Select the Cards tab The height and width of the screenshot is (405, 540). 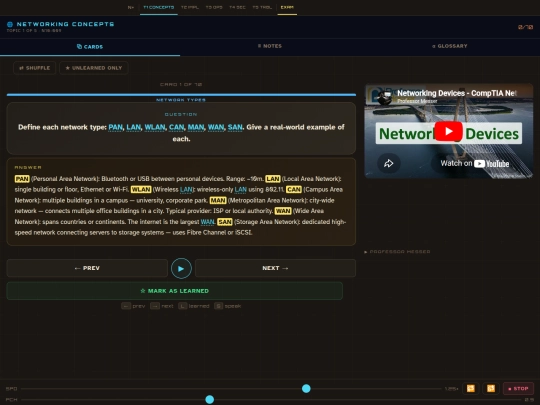tap(90, 46)
